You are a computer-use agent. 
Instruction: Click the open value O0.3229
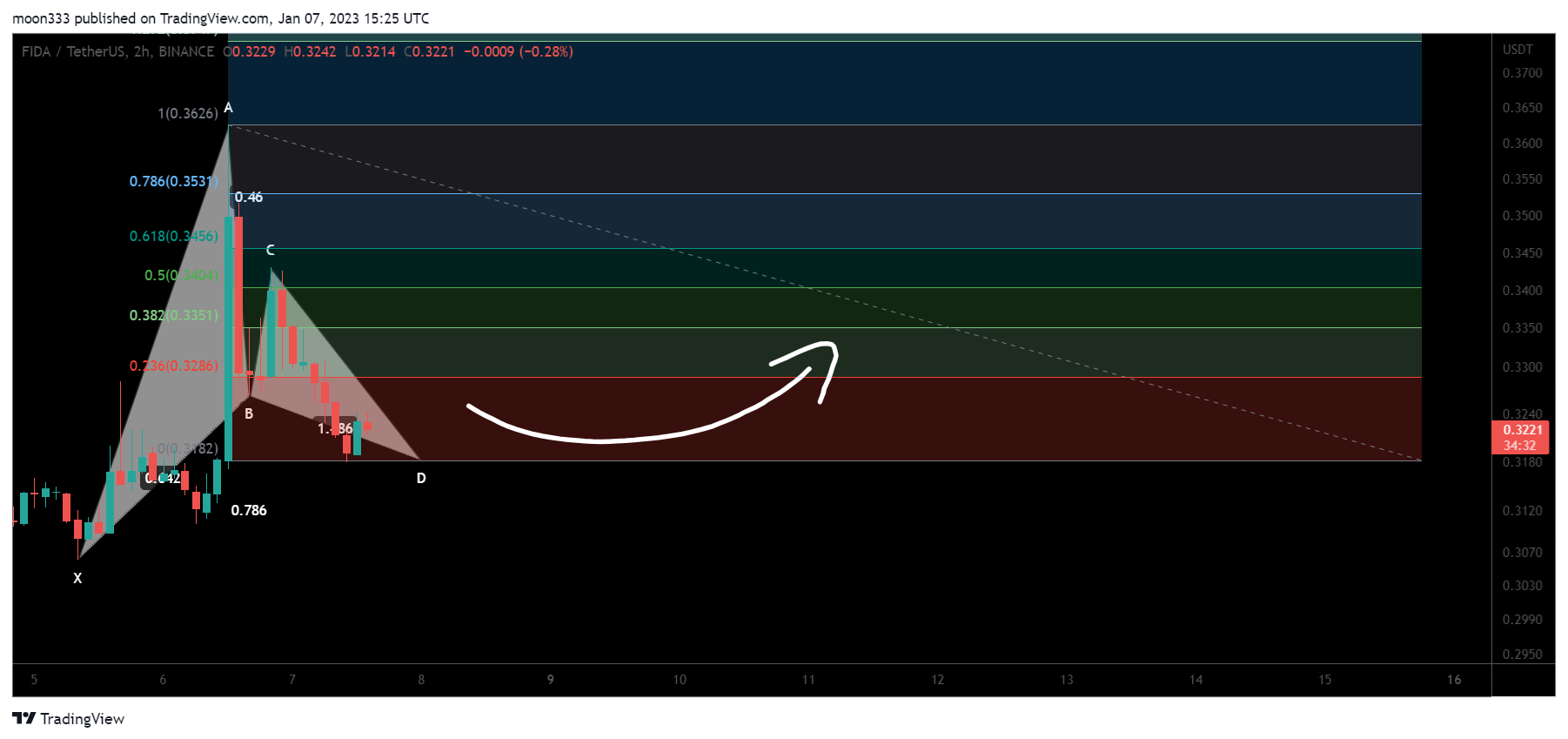249,51
